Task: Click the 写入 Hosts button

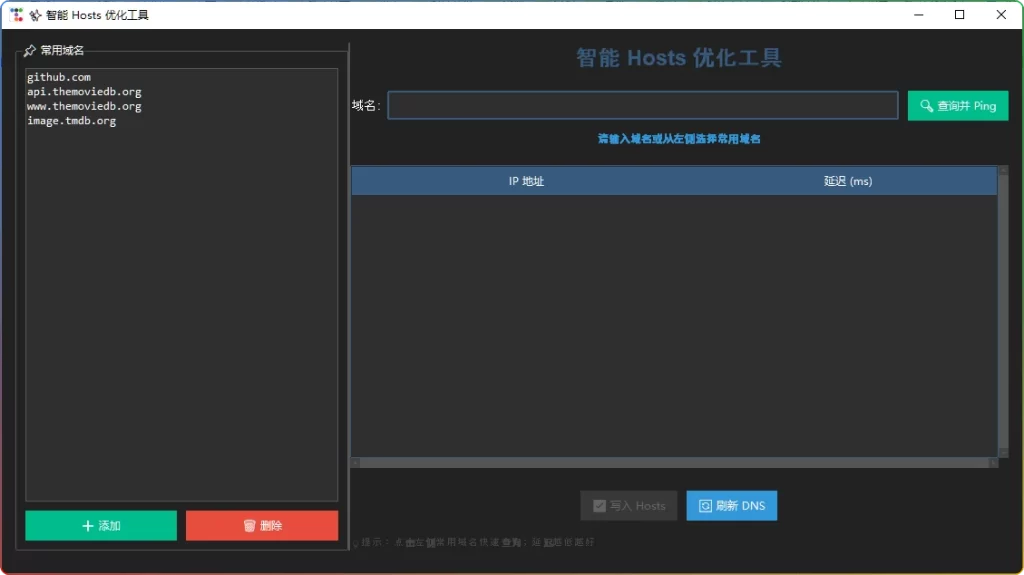Action: [628, 506]
